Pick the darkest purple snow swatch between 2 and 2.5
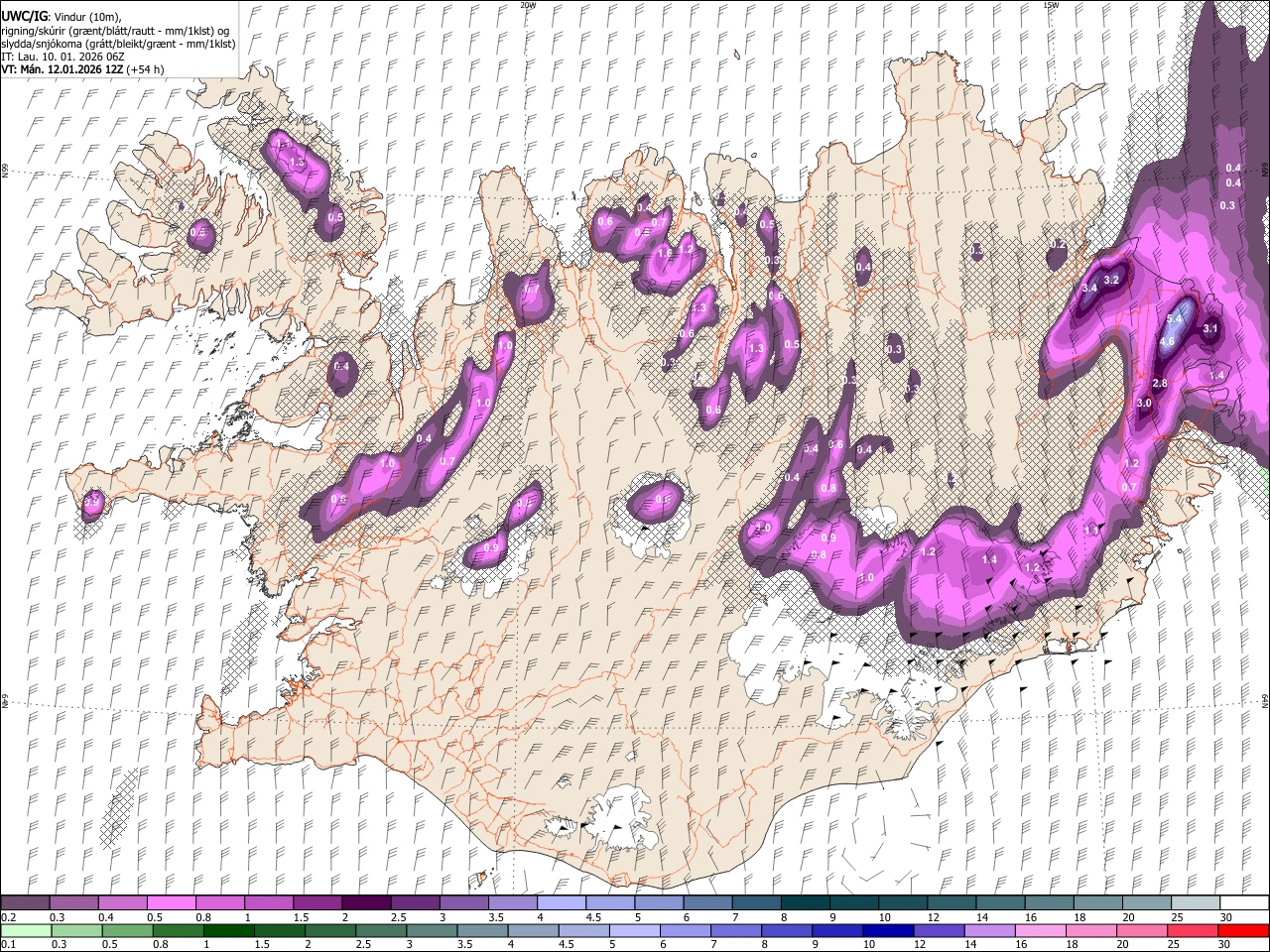This screenshot has width=1270, height=952. [365, 903]
